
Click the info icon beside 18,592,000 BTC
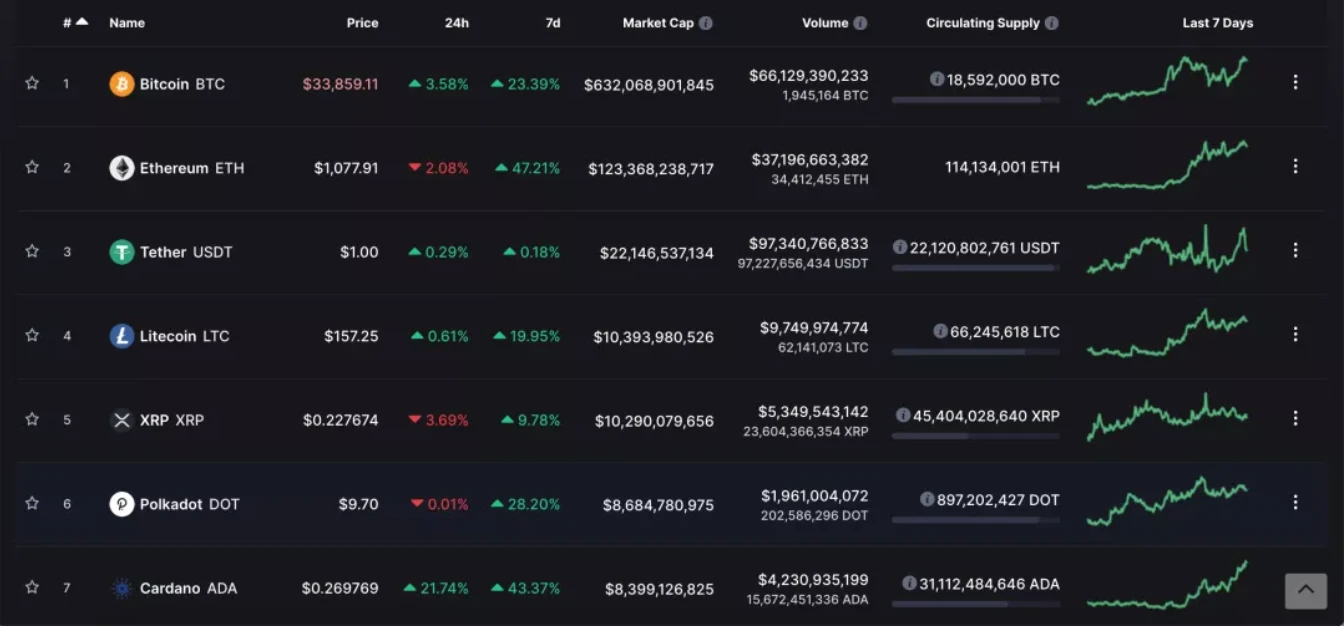tap(937, 79)
